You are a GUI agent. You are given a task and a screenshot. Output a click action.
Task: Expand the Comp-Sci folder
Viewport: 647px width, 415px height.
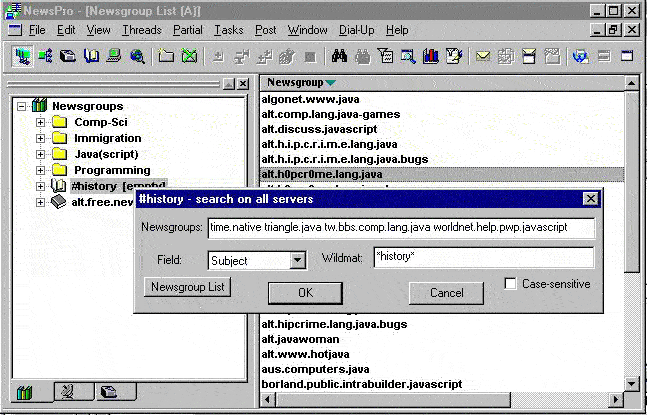point(40,123)
